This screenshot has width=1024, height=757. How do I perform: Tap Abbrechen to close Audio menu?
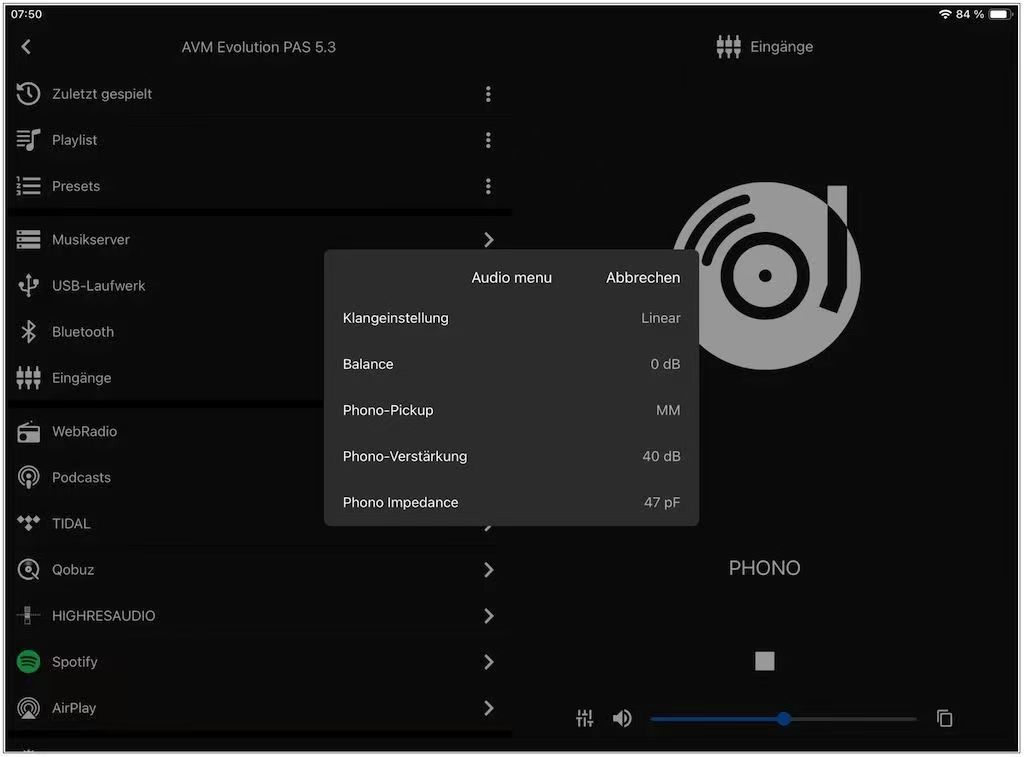pos(642,278)
